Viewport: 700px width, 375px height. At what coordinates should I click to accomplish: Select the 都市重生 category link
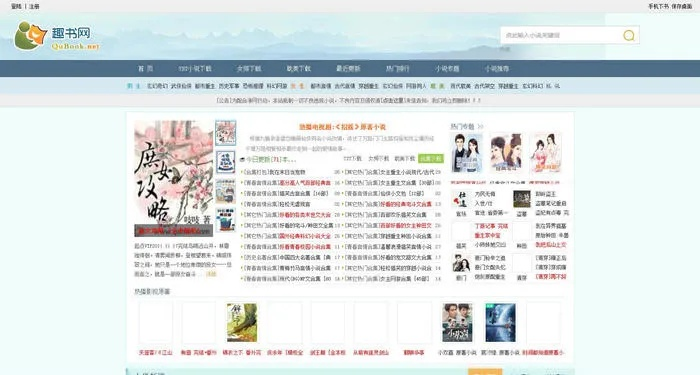(205, 86)
